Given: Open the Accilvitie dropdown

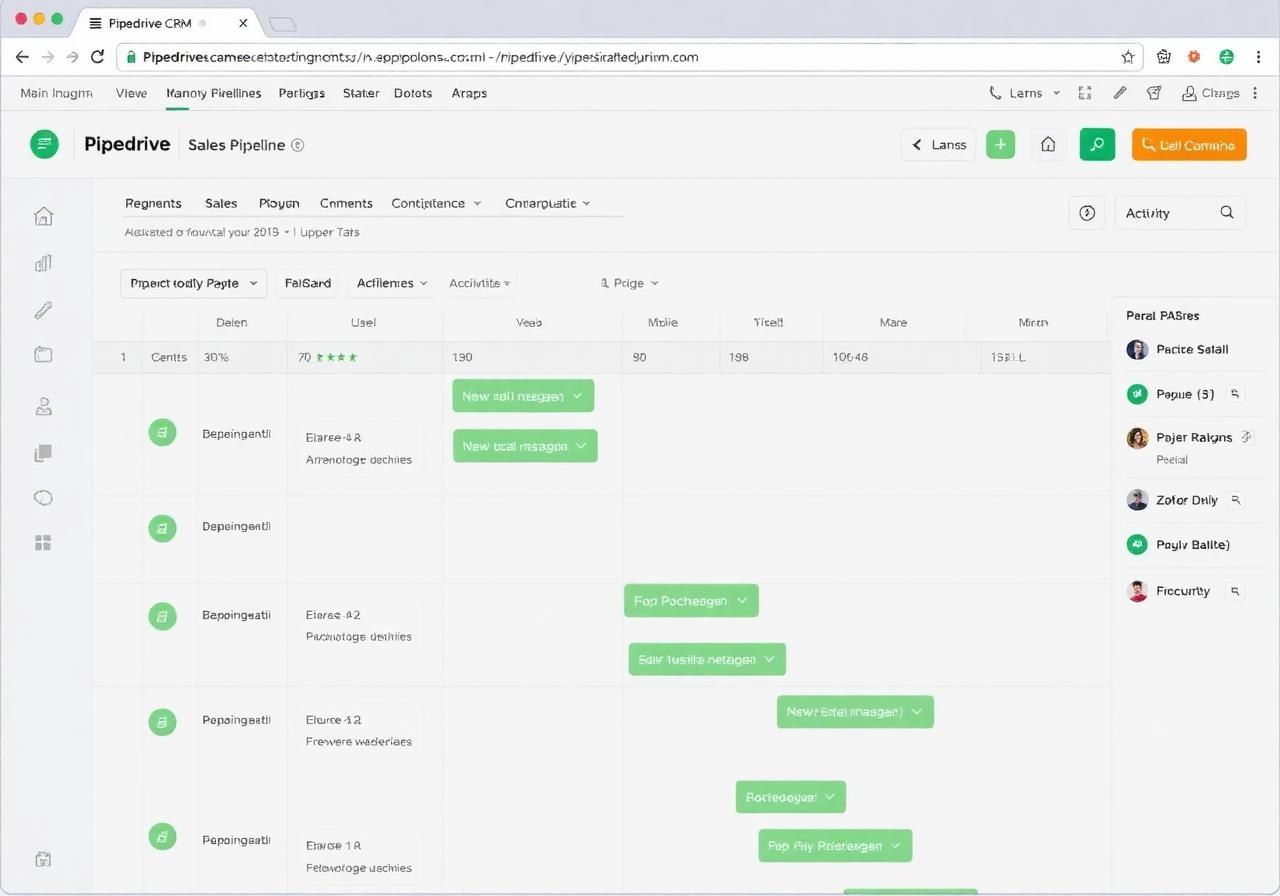Looking at the screenshot, I should click(x=480, y=283).
